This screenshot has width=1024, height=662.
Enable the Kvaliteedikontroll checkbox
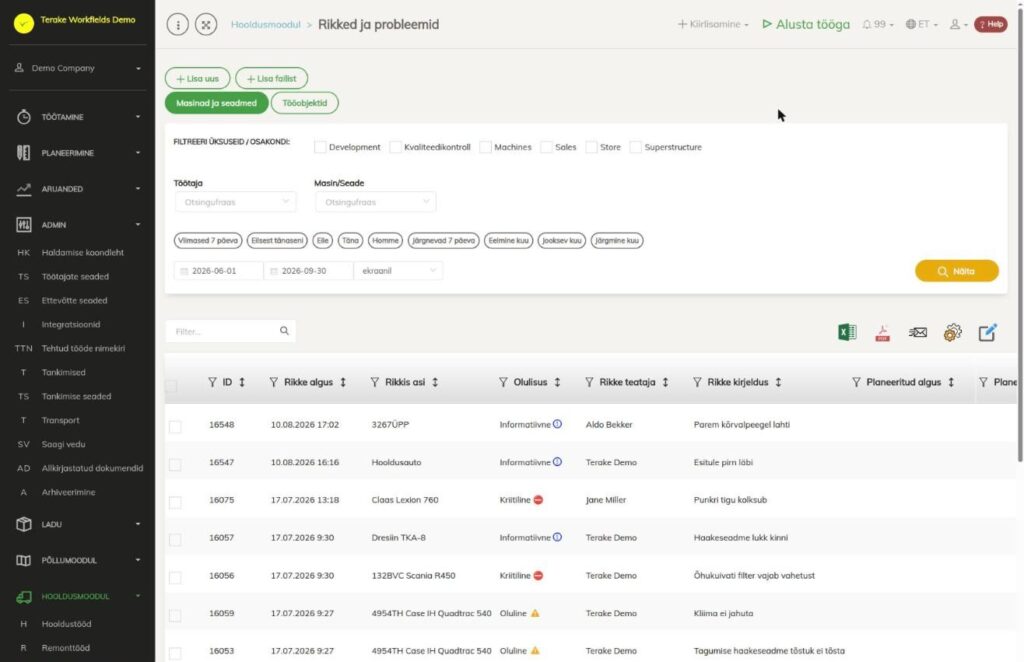pos(395,147)
